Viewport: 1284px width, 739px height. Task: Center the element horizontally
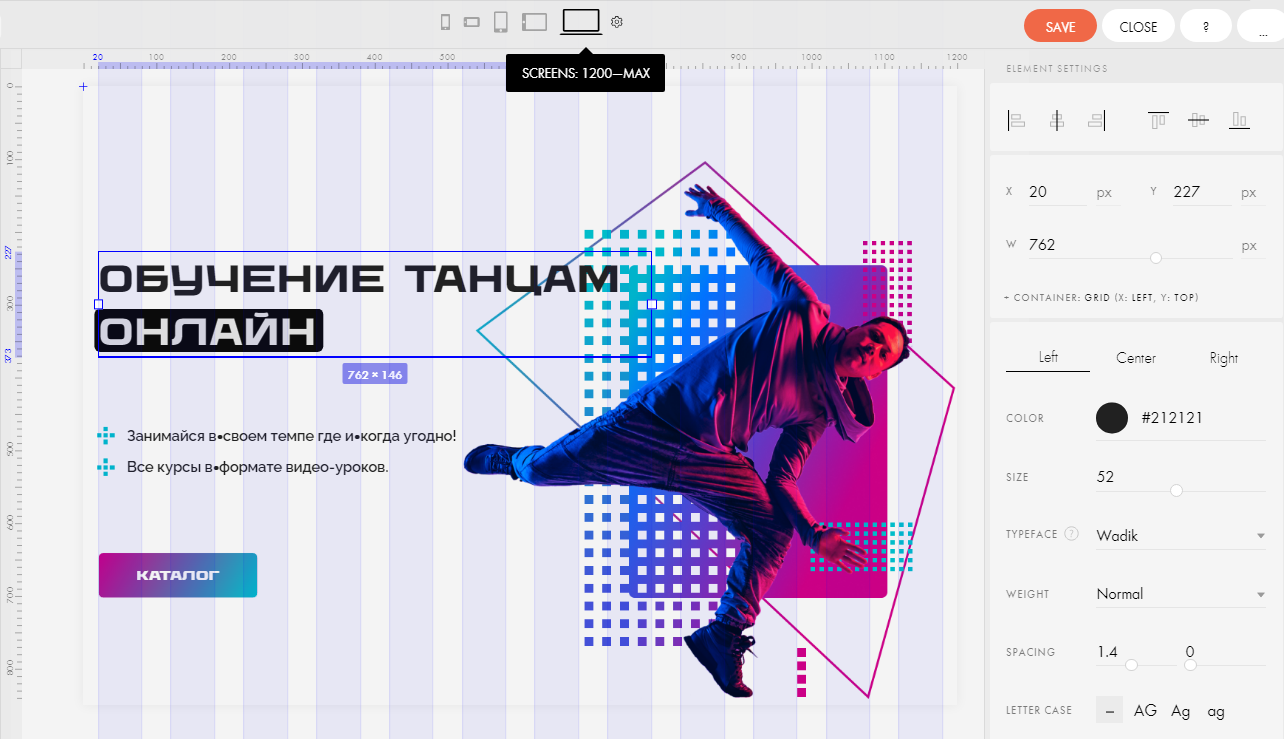tap(1057, 121)
